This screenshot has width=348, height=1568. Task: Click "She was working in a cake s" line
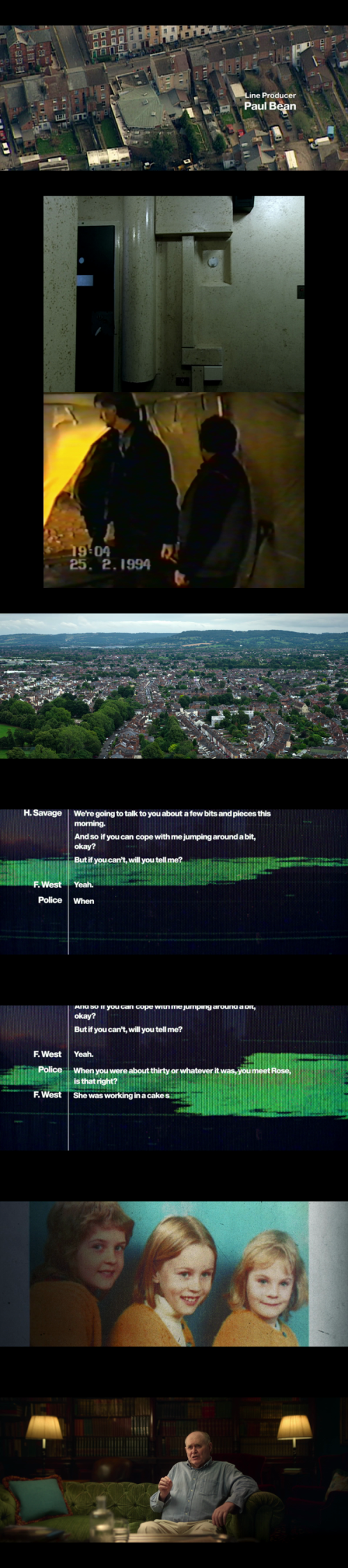(x=122, y=1095)
